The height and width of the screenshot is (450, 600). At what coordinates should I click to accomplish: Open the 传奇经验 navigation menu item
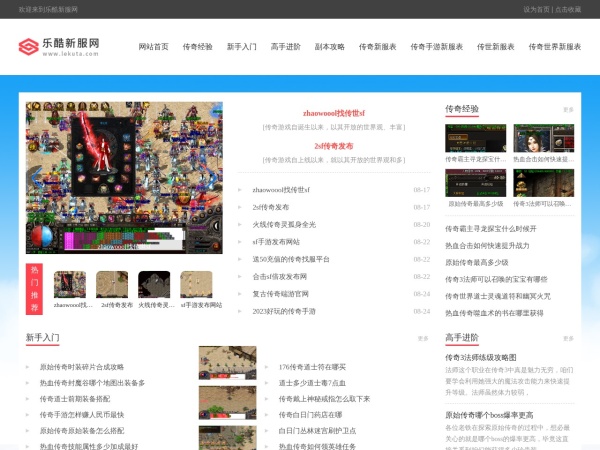(197, 47)
